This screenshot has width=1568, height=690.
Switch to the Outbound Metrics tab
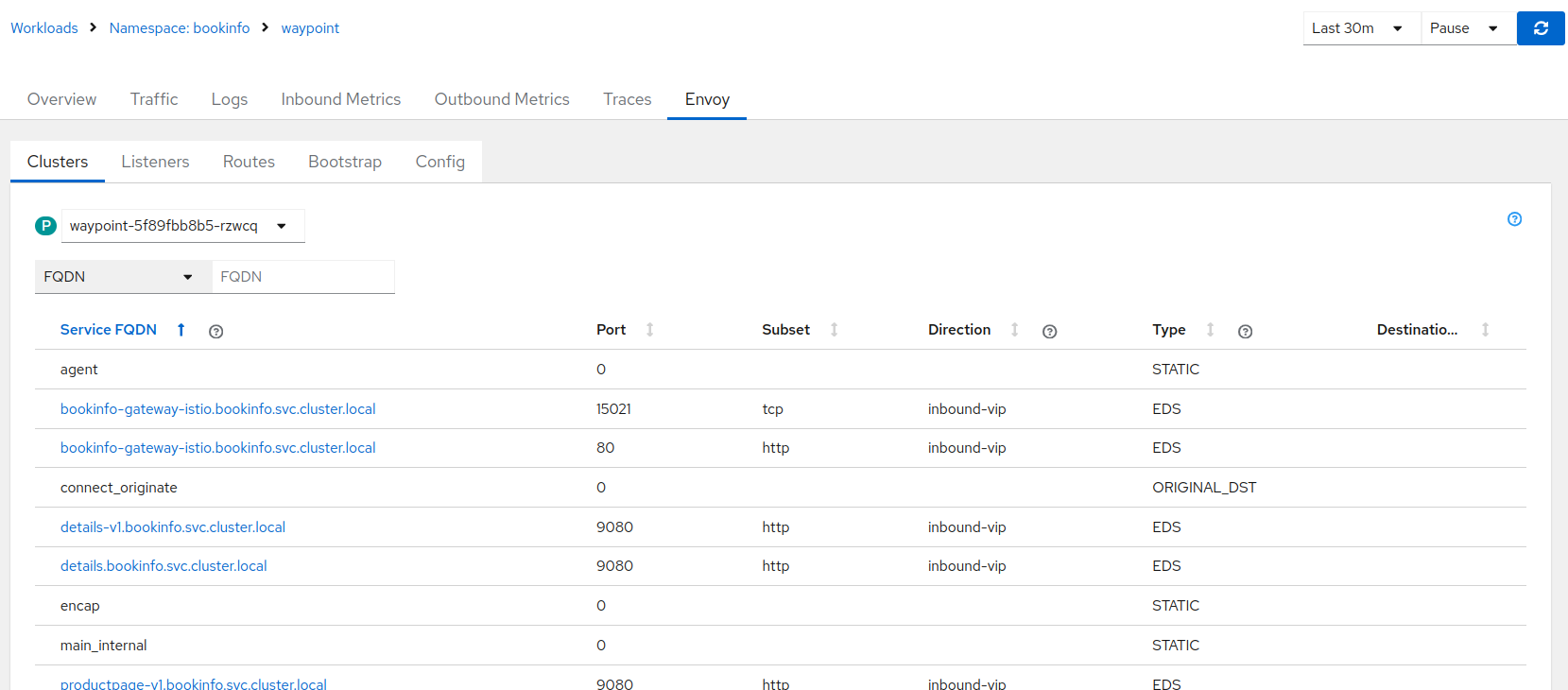[502, 99]
